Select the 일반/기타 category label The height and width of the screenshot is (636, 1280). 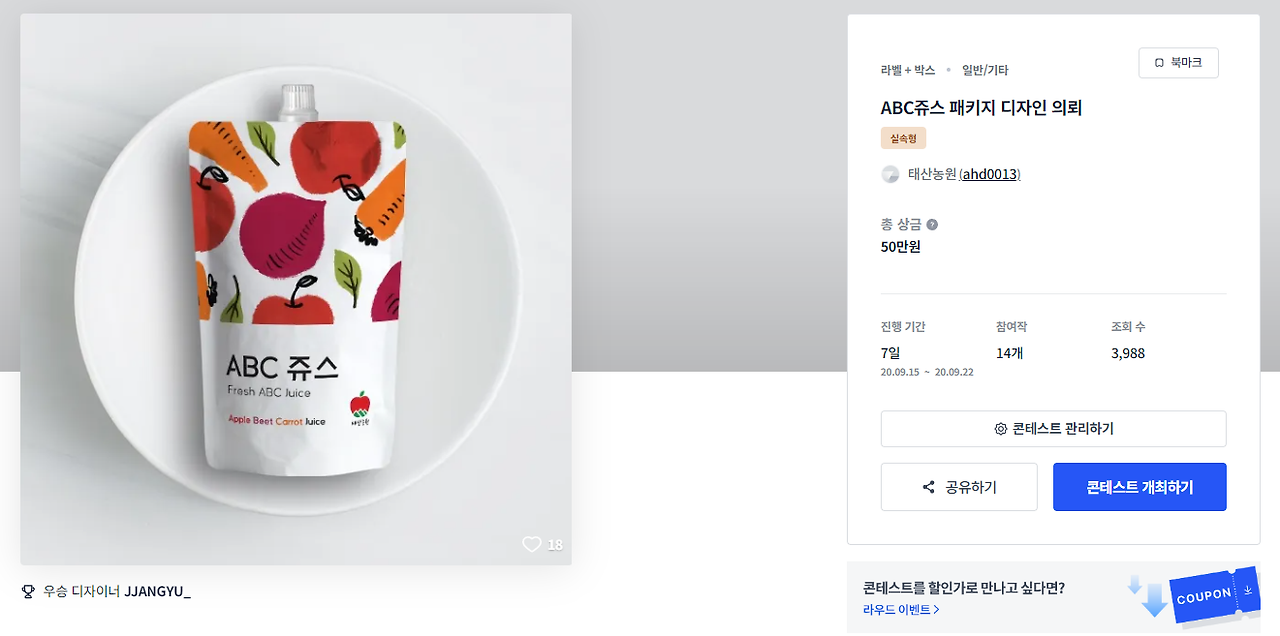click(x=985, y=70)
